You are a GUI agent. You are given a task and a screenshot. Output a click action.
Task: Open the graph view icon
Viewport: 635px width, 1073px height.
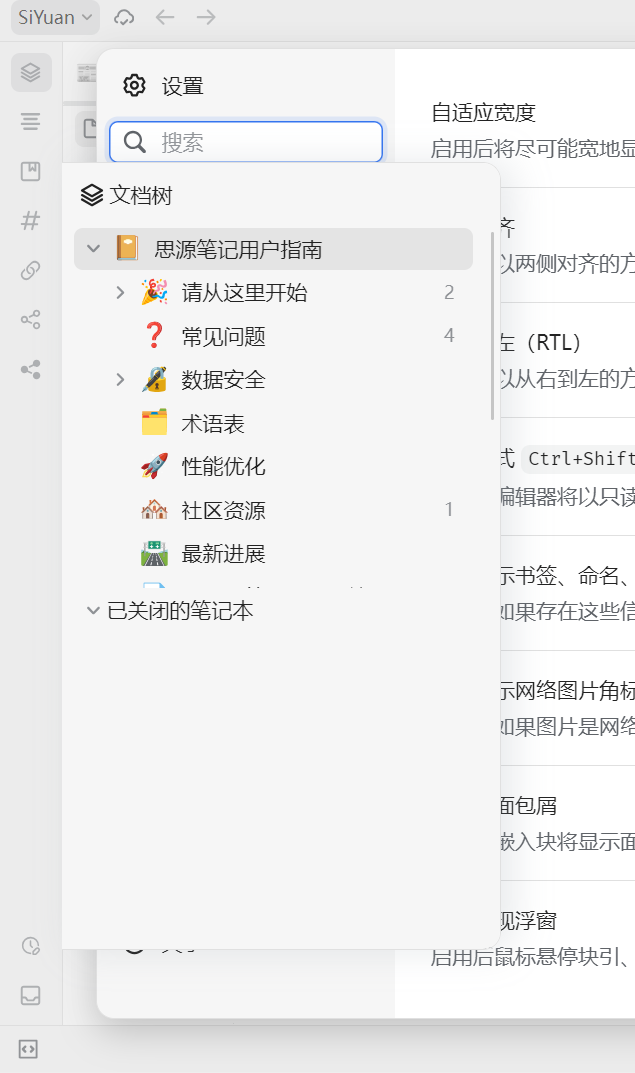click(x=31, y=320)
